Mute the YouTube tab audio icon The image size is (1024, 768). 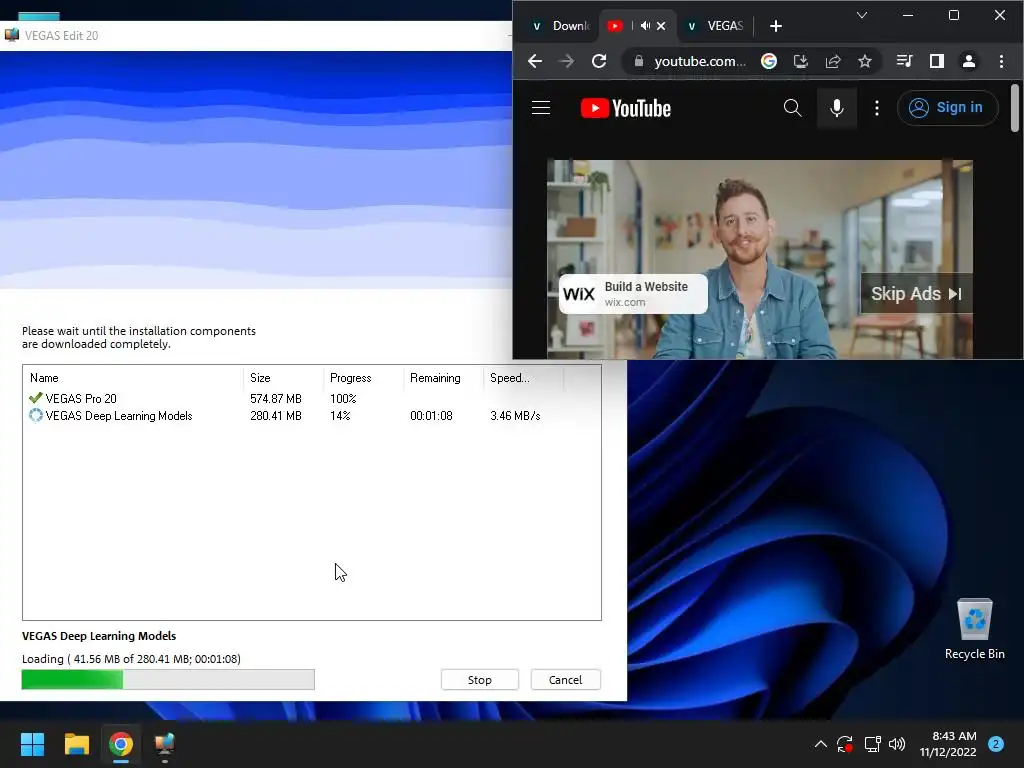pos(645,26)
